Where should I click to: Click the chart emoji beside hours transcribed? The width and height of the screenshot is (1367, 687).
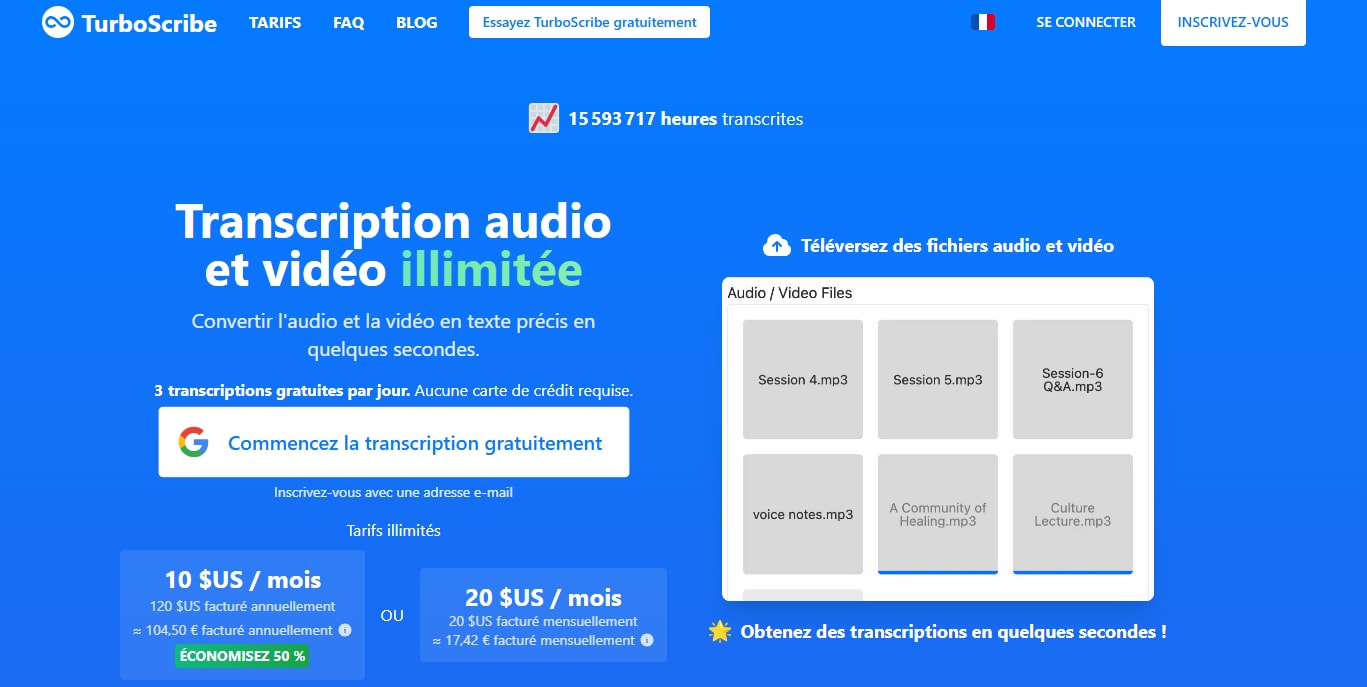coord(543,119)
